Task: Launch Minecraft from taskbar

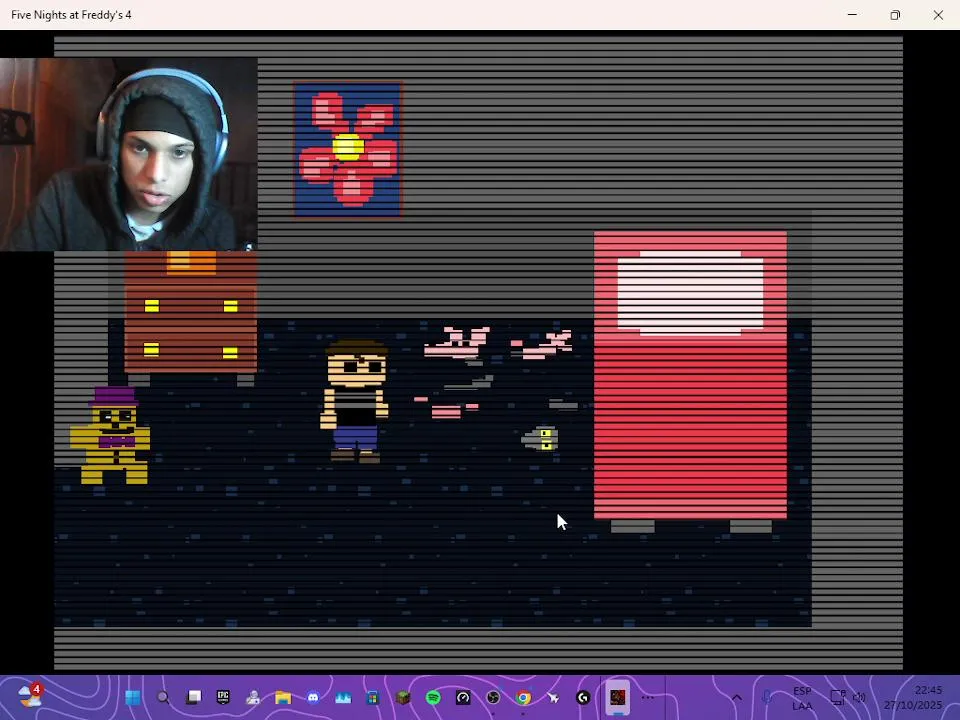Action: (x=402, y=697)
